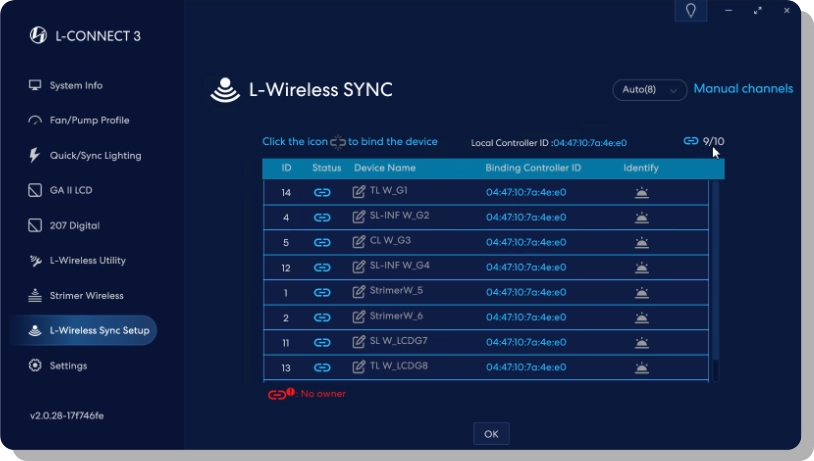Edit the name of SL W_LCDG7 device
The height and width of the screenshot is (461, 814).
point(359,341)
